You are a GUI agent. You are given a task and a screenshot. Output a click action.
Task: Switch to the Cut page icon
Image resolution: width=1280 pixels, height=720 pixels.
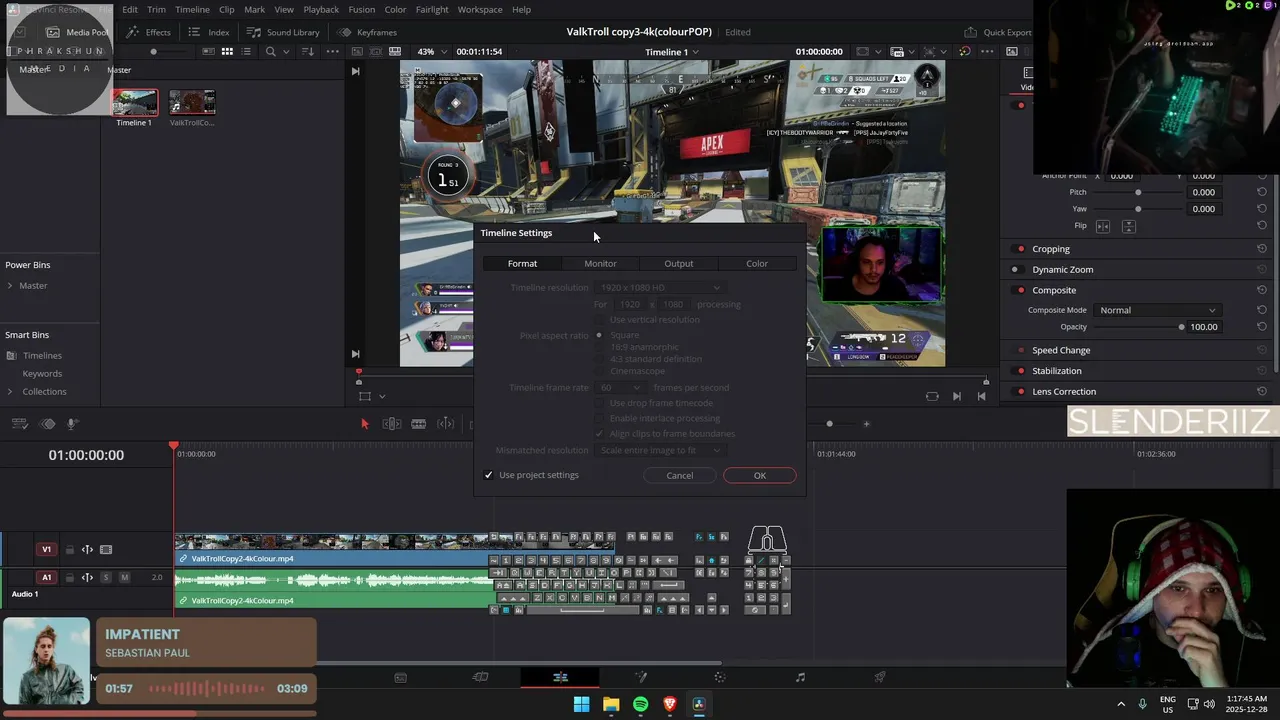(x=480, y=677)
